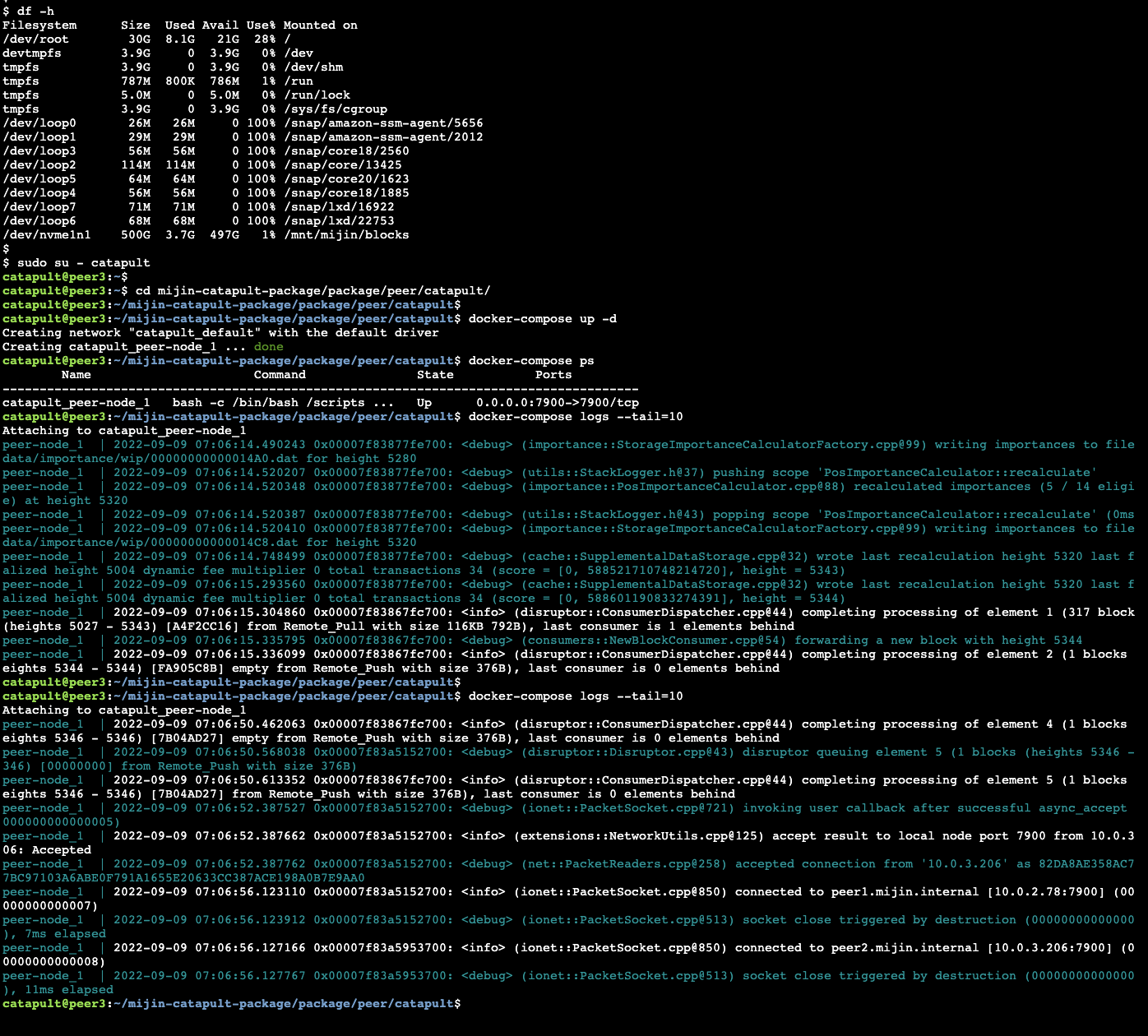Click '/mnt/mijin/blocks' mount path
This screenshot has height=1036, width=1148.
coord(346,234)
